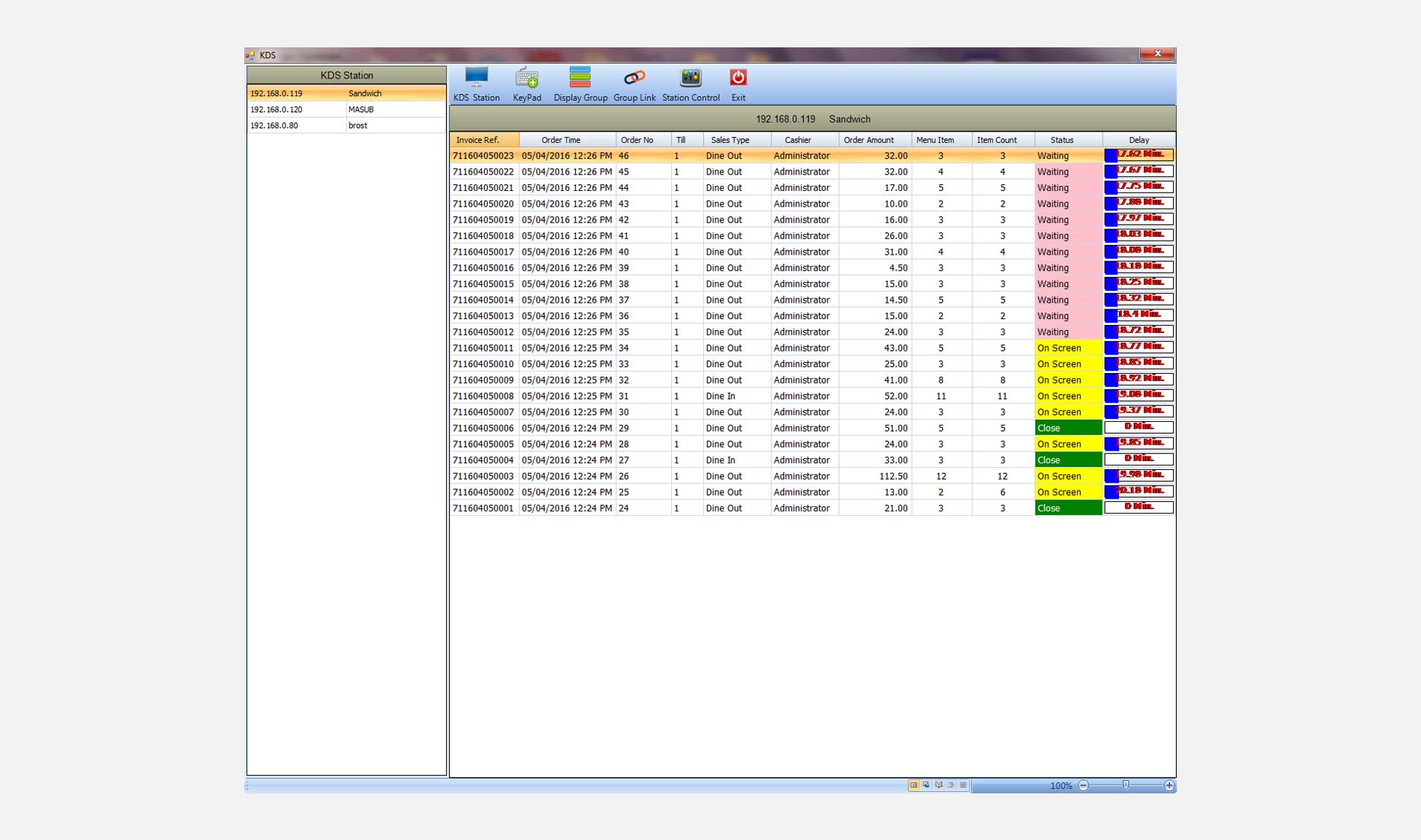Click the Order Amount column header
The width and height of the screenshot is (1421, 840).
click(875, 140)
